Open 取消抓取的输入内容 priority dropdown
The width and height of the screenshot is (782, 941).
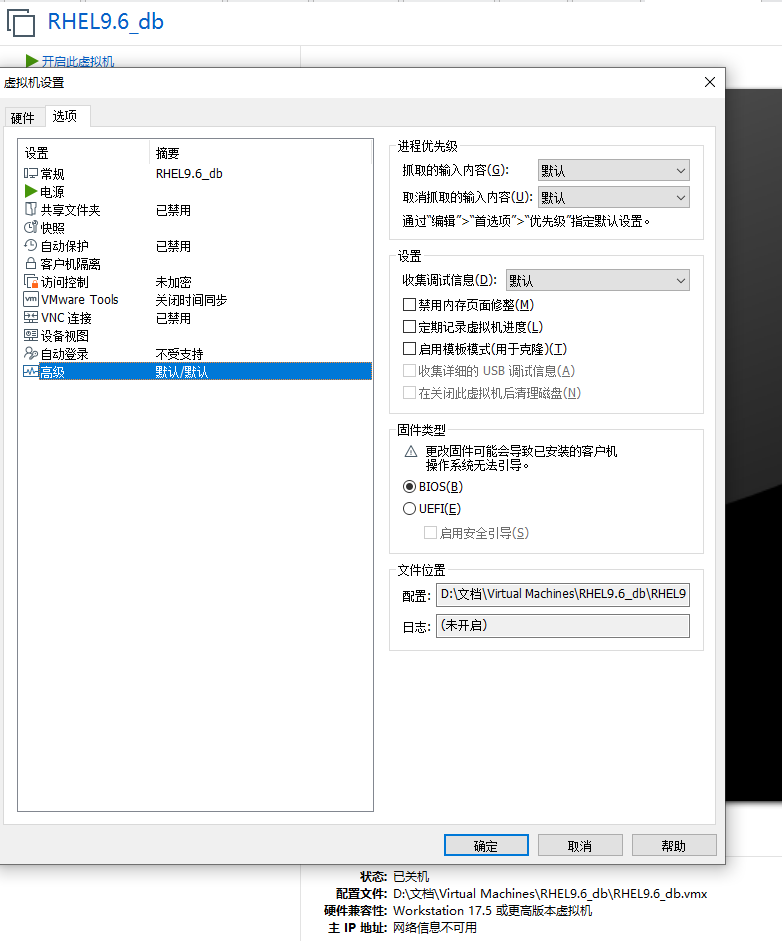pyautogui.click(x=613, y=197)
